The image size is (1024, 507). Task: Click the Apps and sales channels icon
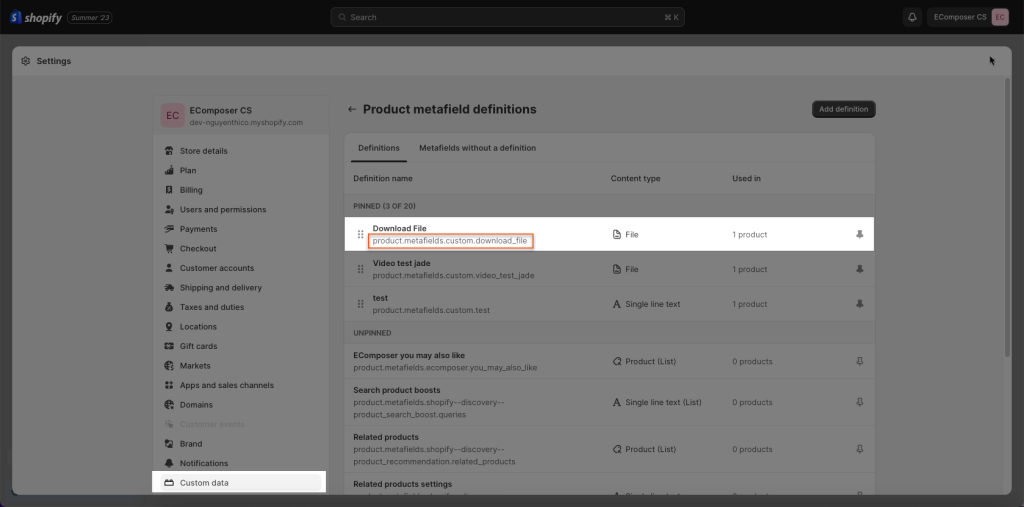tap(169, 385)
